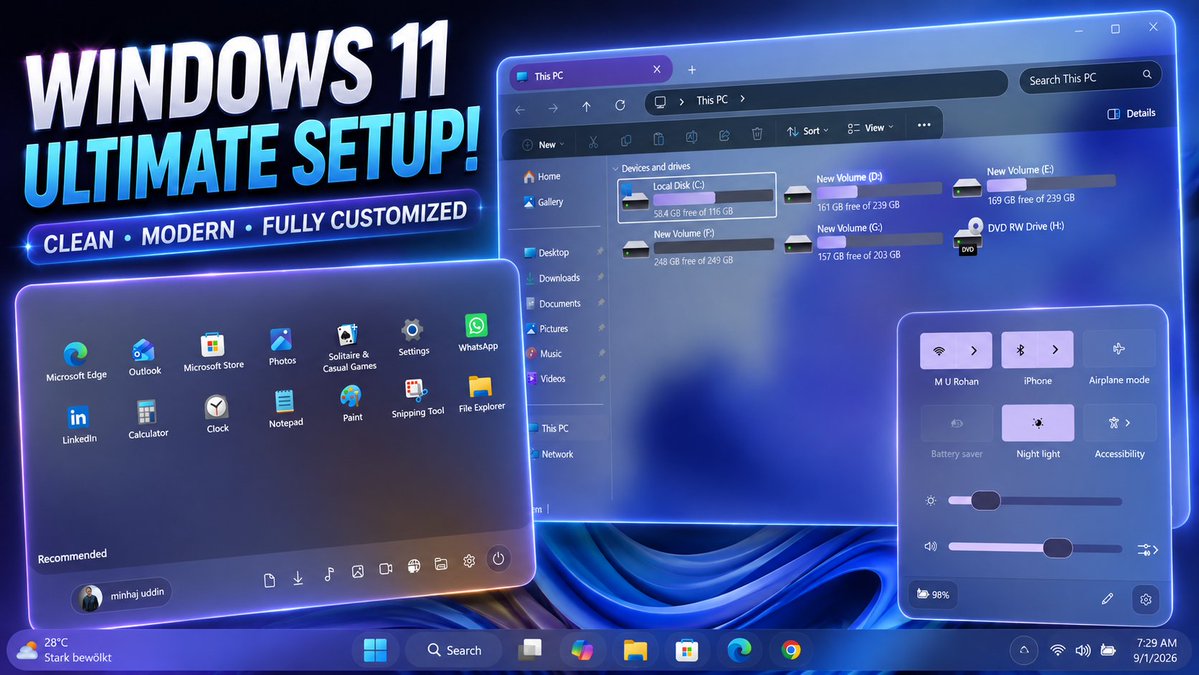This screenshot has height=675, width=1199.
Task: Open Music shortcut in Start menu footer
Action: (x=329, y=574)
